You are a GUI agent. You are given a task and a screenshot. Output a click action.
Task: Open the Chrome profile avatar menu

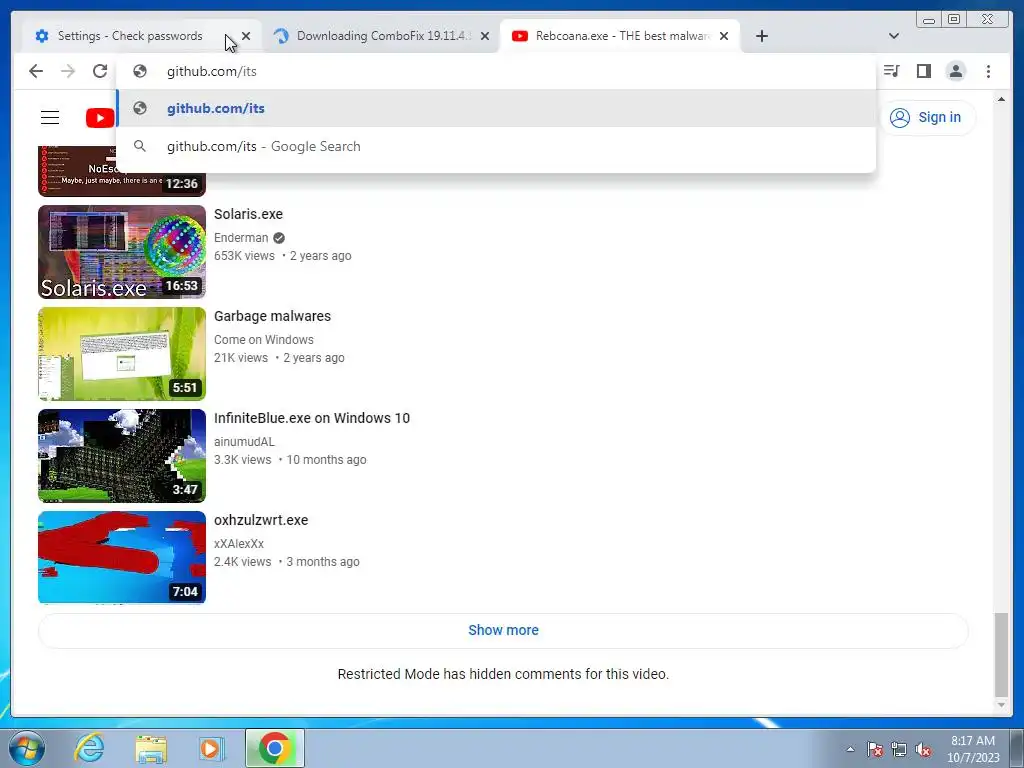[x=956, y=71]
